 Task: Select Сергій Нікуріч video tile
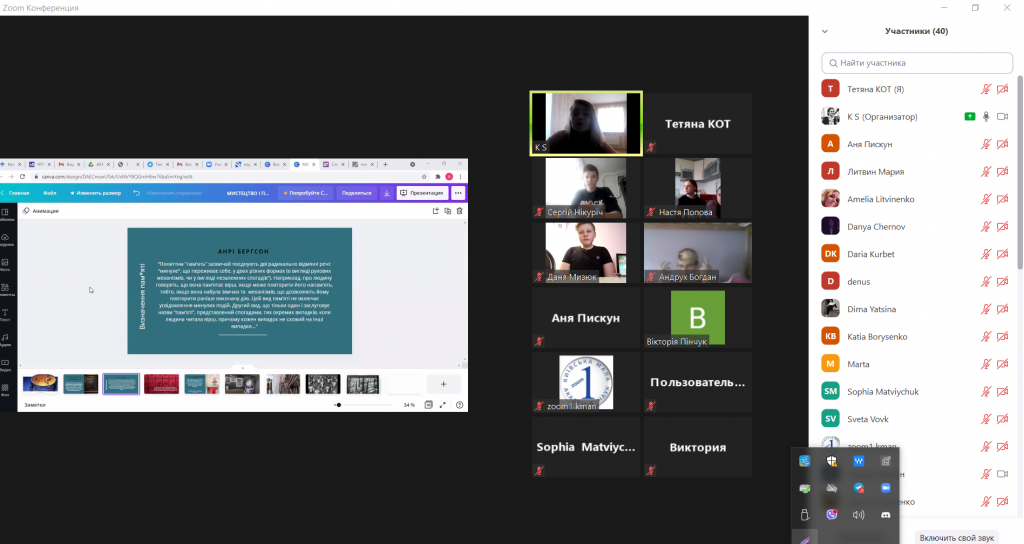click(586, 188)
